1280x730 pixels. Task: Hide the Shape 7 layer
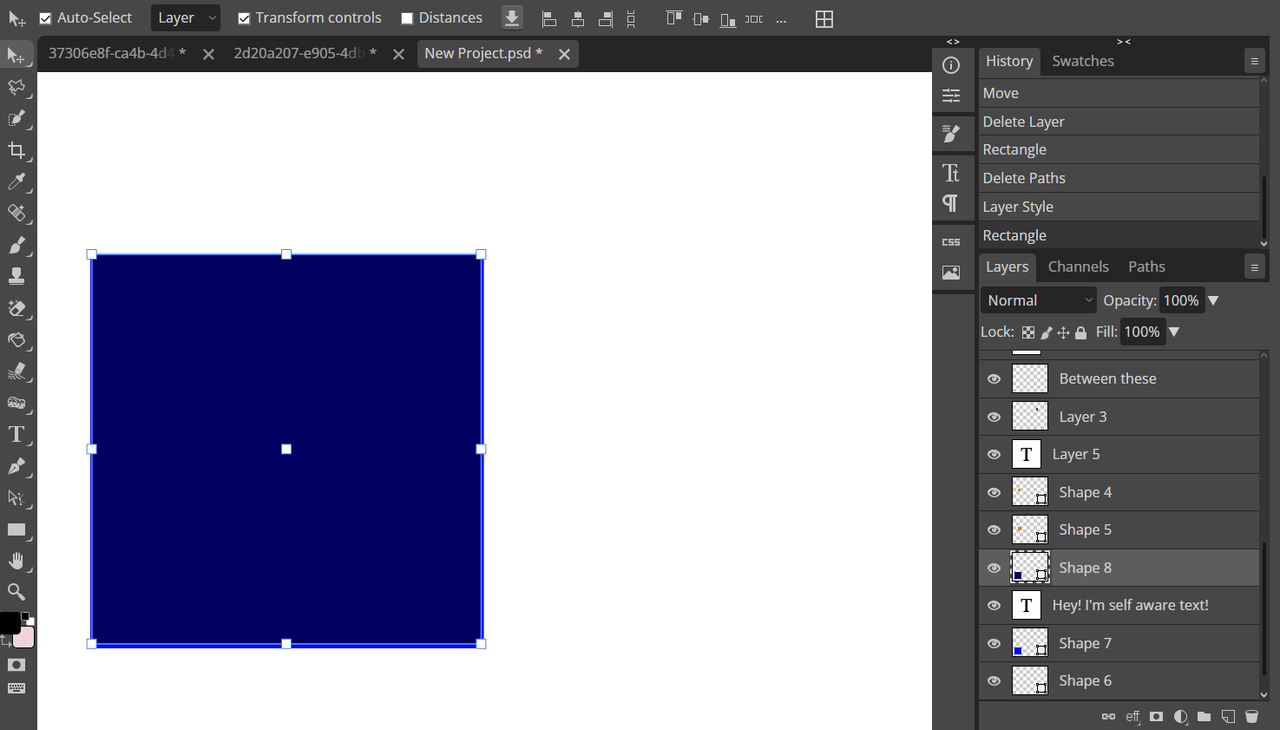point(994,644)
